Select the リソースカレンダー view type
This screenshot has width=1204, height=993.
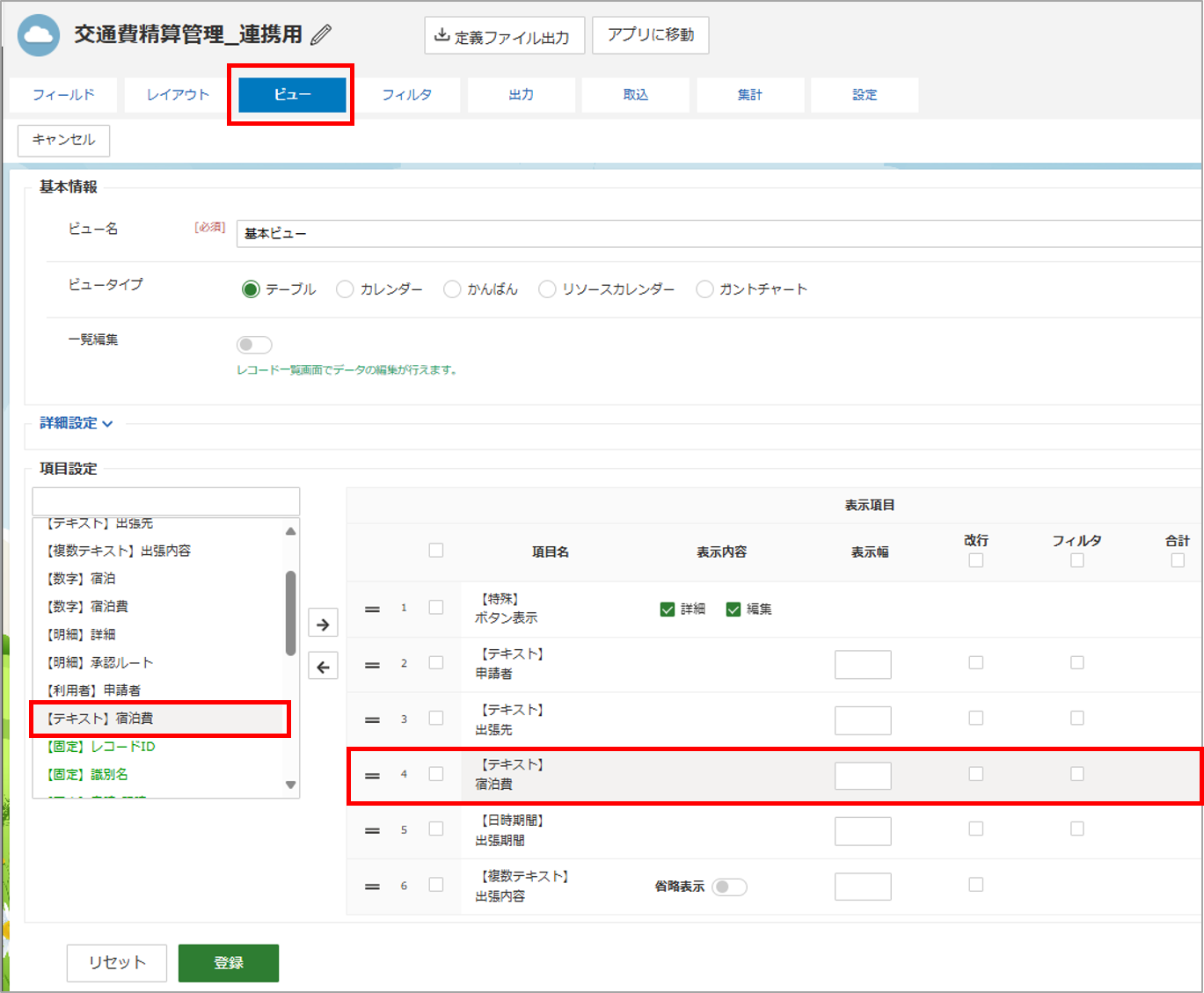pos(547,289)
